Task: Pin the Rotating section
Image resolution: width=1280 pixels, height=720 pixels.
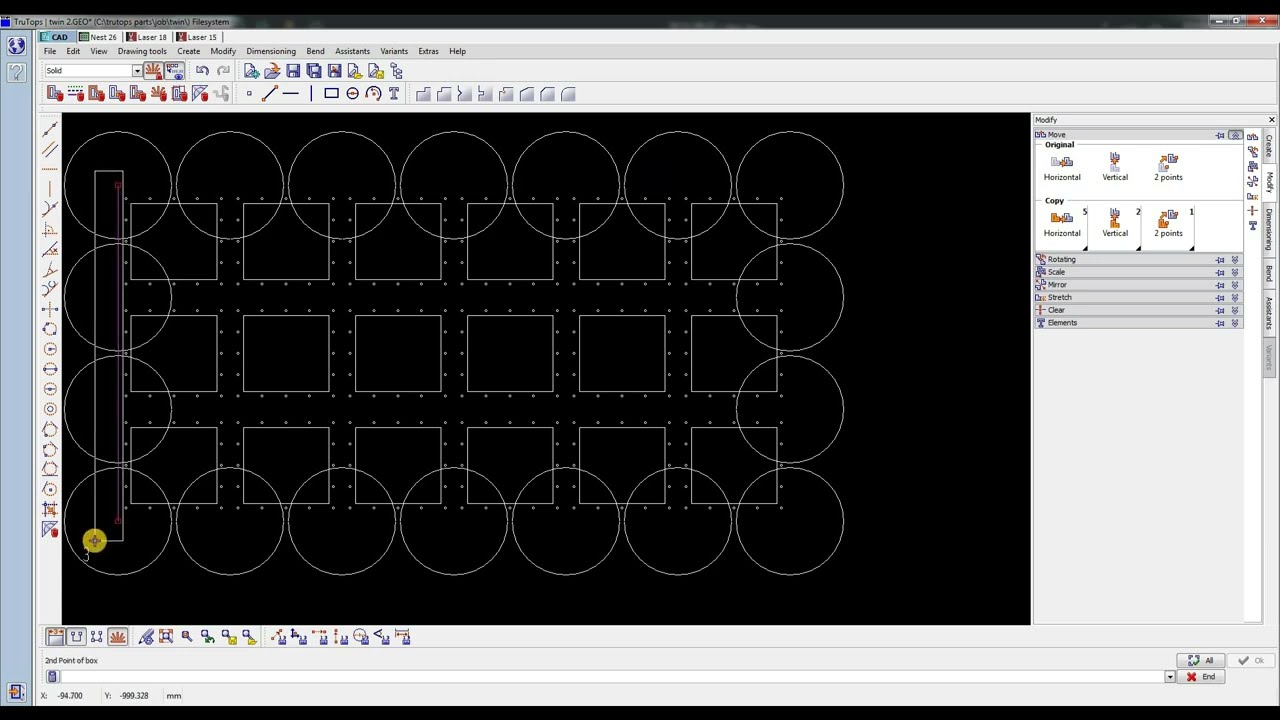Action: pos(1220,260)
